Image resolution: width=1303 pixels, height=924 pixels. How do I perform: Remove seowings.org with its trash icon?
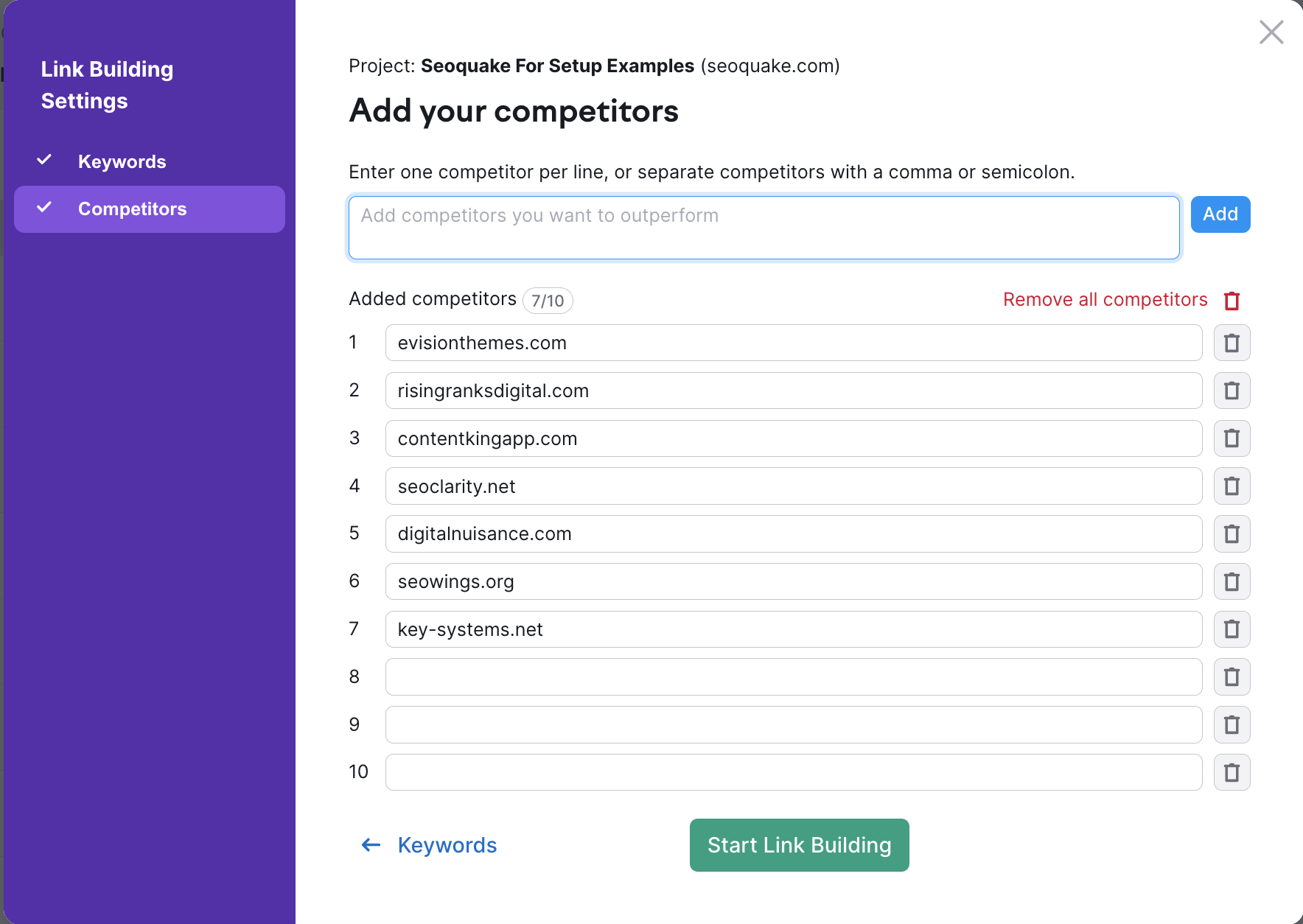[x=1232, y=581]
